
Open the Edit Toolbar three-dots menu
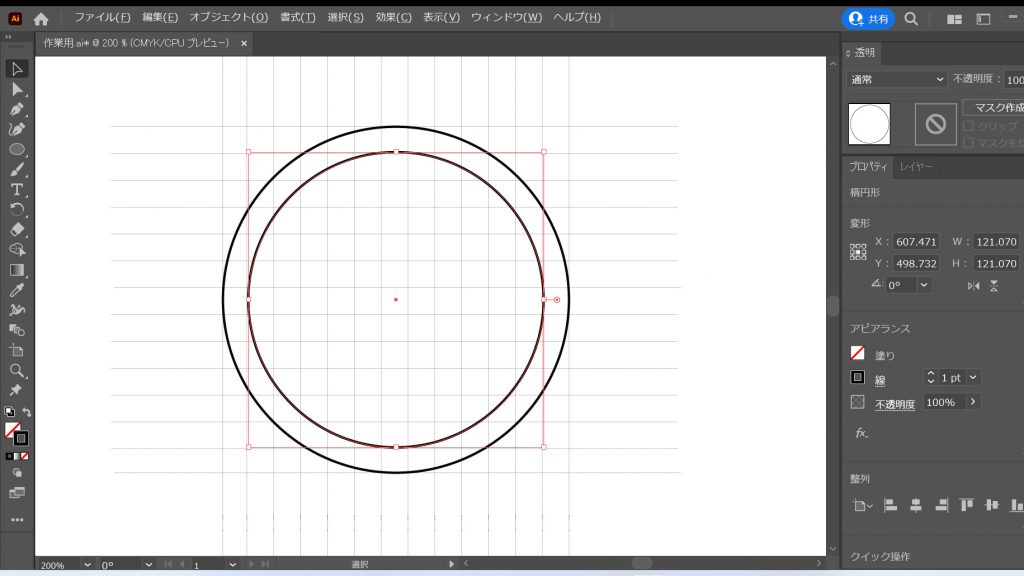pyautogui.click(x=17, y=520)
